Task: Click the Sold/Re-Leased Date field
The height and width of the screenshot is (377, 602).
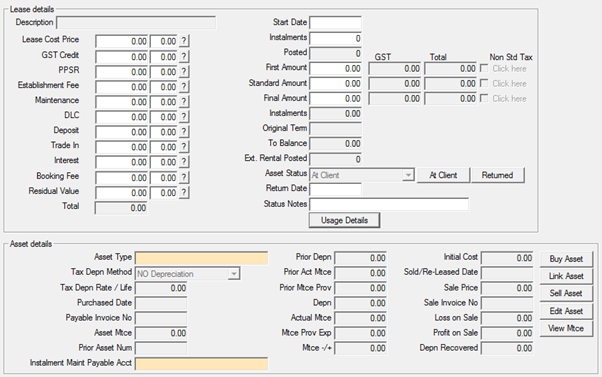Action: tap(507, 273)
